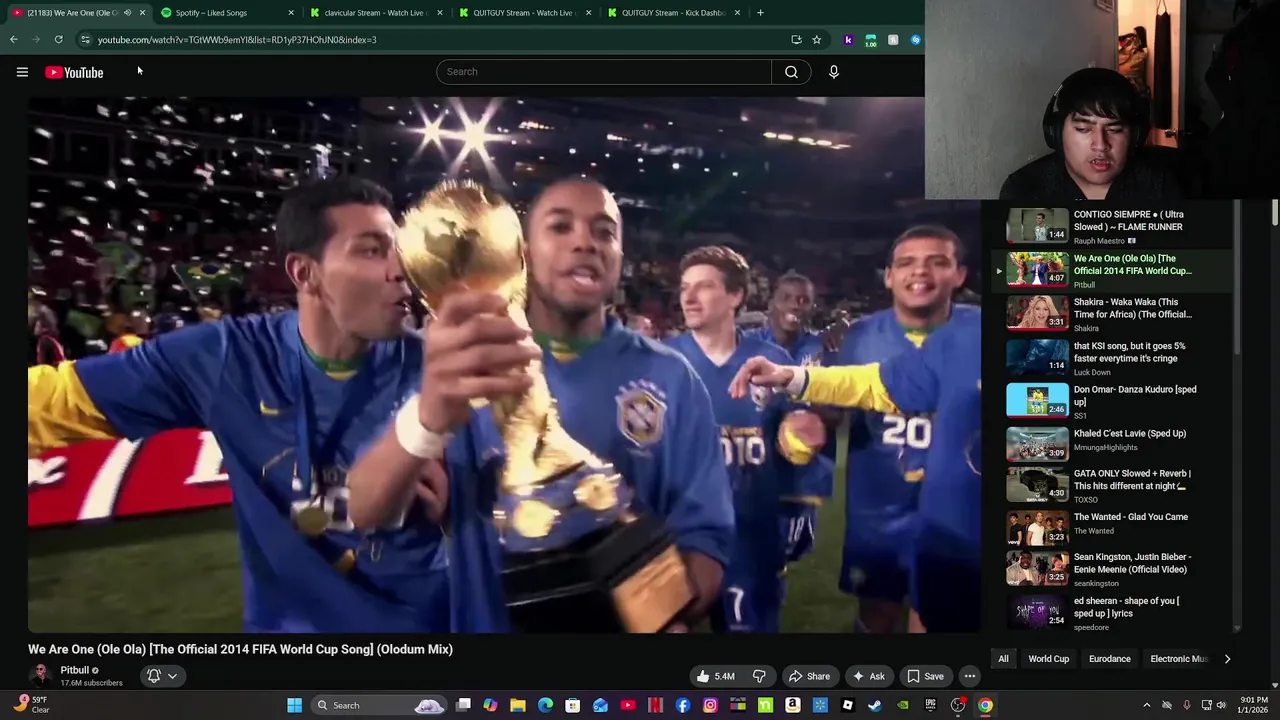Screen dimensions: 1280x720
Task: Open the purple K browser extension
Action: coord(848,40)
